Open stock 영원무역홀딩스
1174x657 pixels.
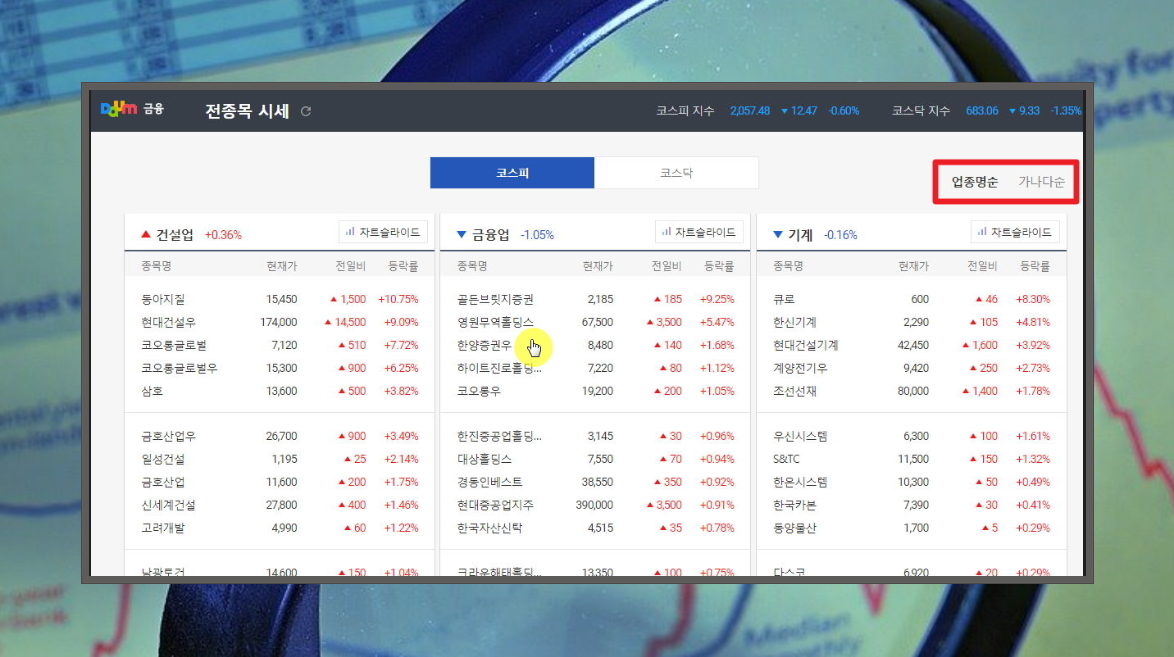[495, 322]
